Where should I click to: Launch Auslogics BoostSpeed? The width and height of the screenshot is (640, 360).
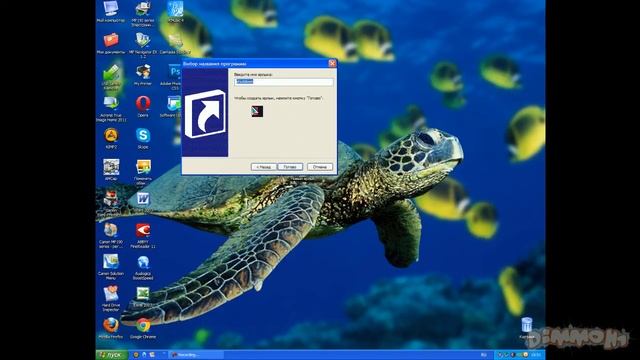(143, 267)
